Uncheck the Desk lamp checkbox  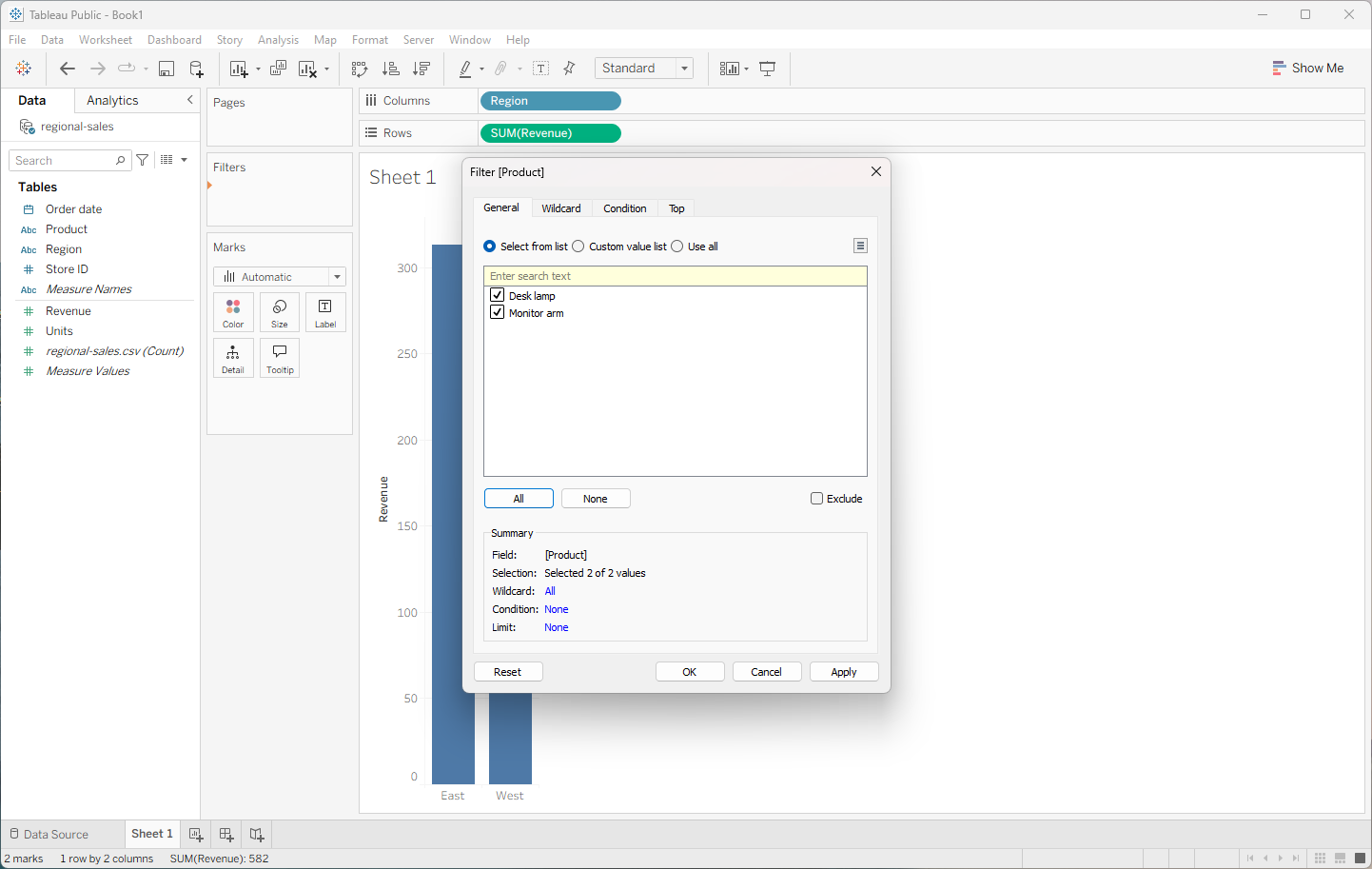(497, 295)
